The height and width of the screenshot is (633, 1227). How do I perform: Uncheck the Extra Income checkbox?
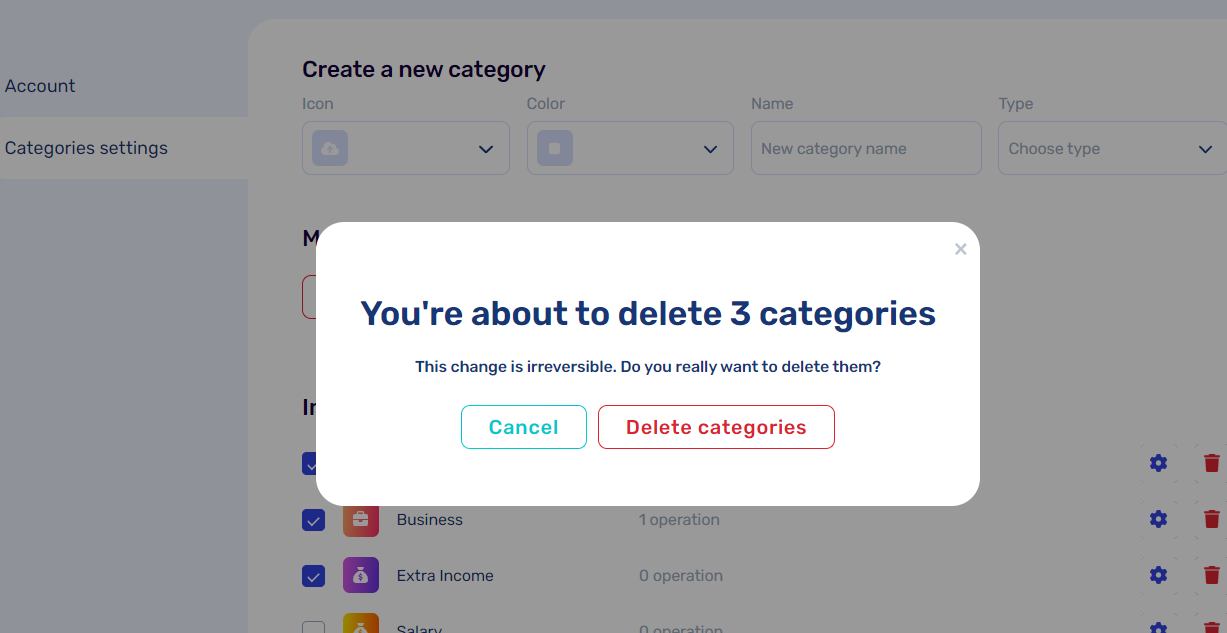[314, 576]
